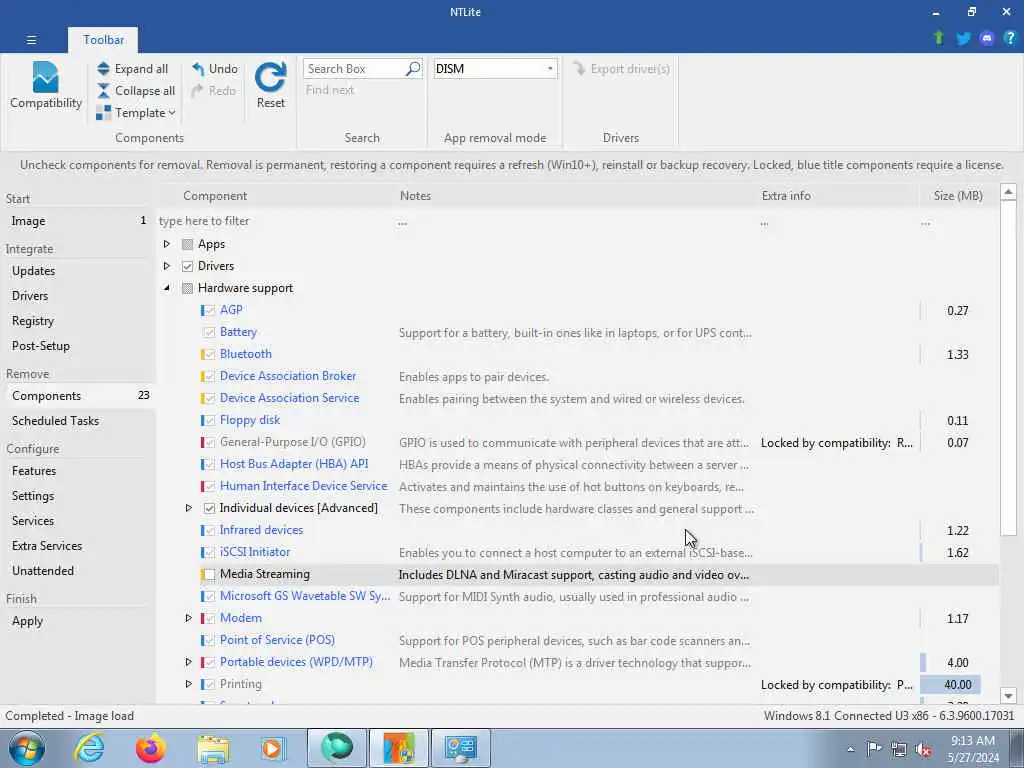
Task: Click the Export driver(s) button
Action: (x=621, y=69)
